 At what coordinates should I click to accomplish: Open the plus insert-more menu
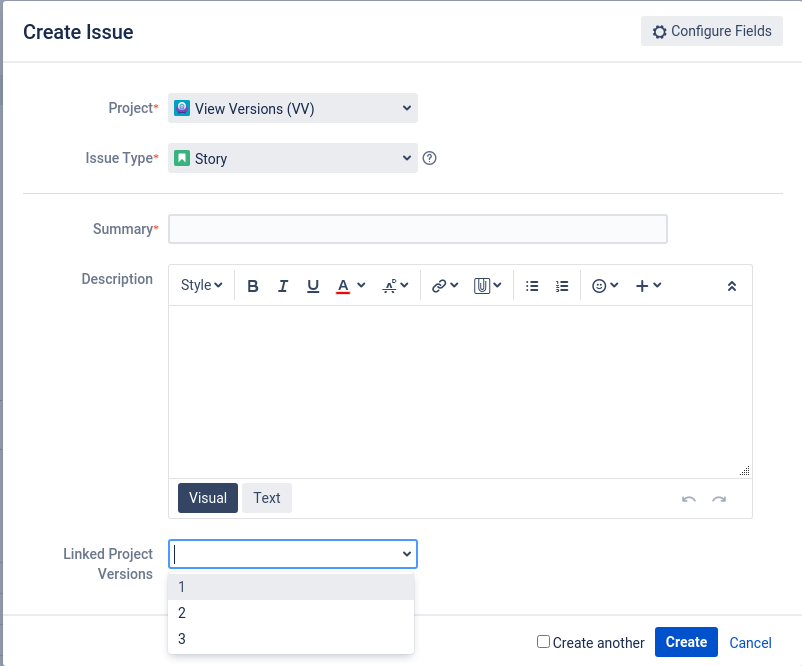(648, 286)
